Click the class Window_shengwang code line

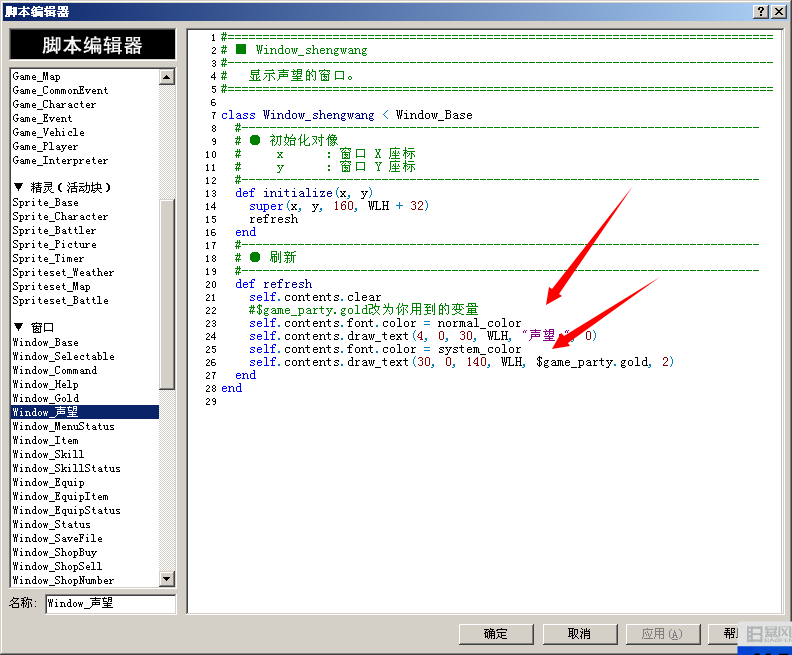(x=347, y=115)
